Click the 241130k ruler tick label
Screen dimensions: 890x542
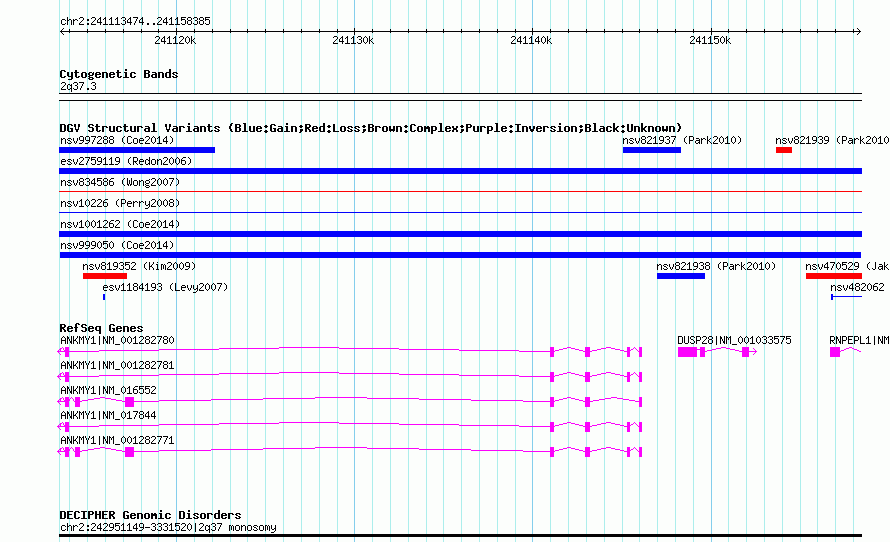pyautogui.click(x=353, y=40)
